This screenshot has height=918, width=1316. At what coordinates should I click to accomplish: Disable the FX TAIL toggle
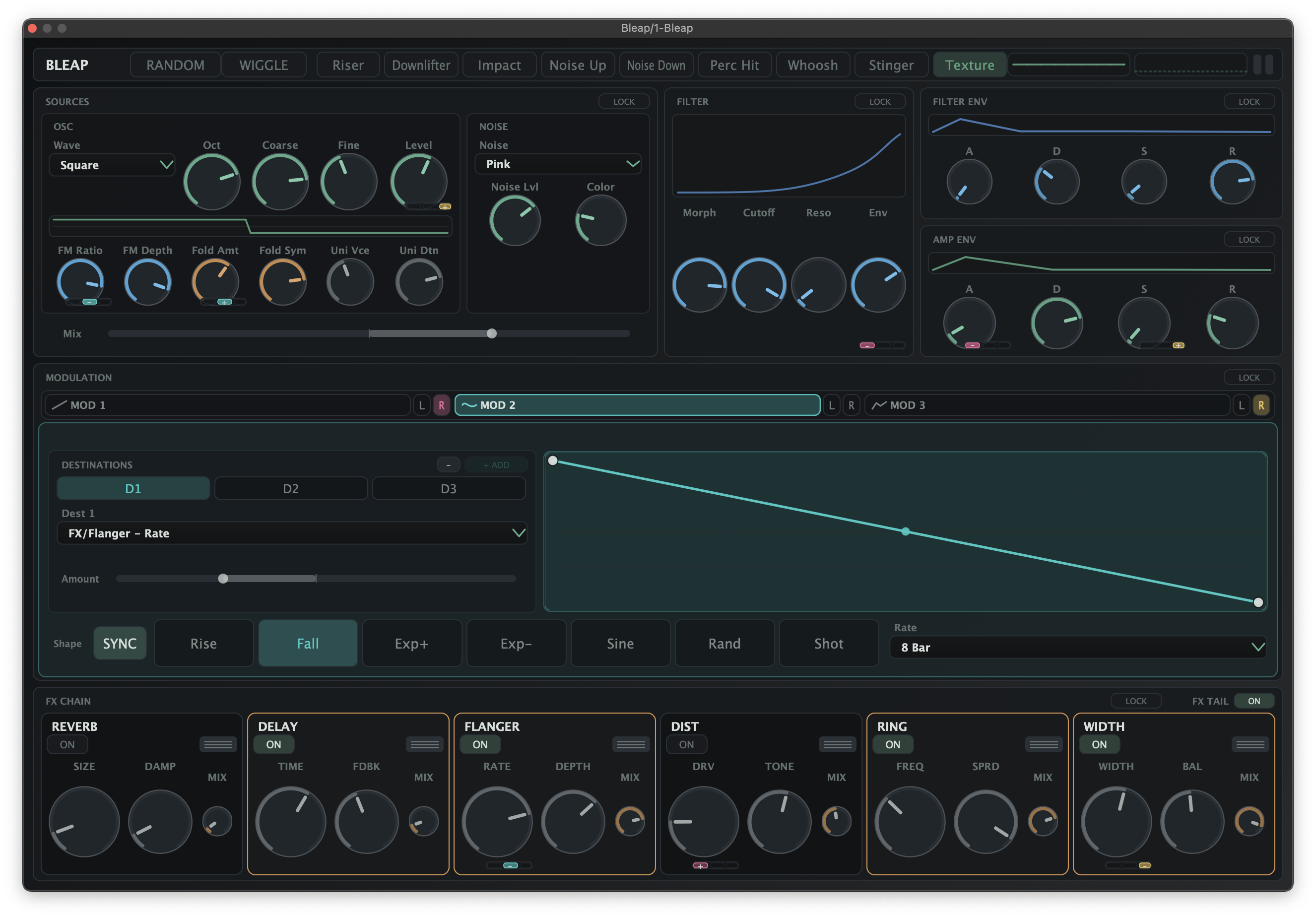(x=1254, y=700)
